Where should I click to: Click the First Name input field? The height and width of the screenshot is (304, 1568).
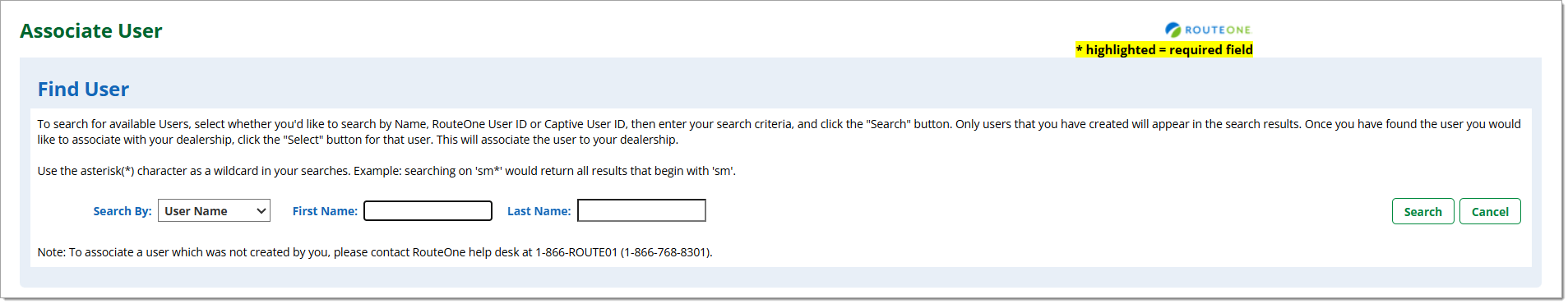pyautogui.click(x=428, y=211)
